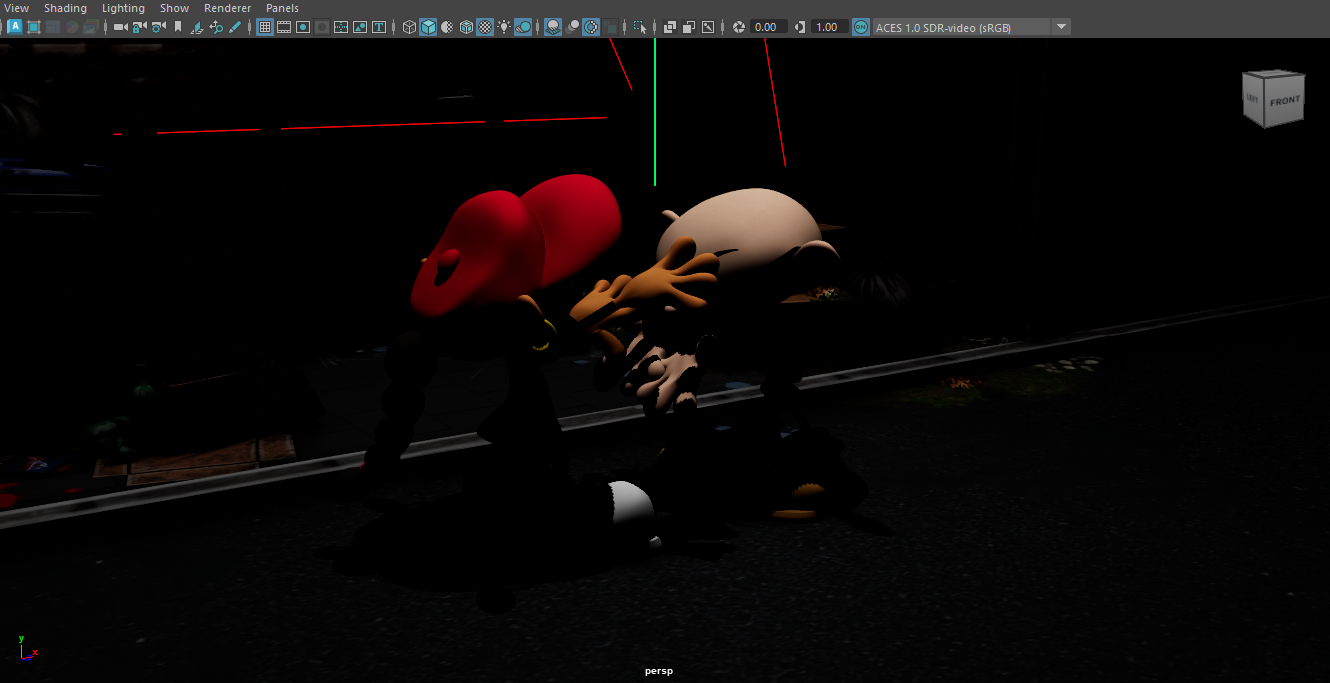Toggle the Resolution Gate overlay

pyautogui.click(x=303, y=27)
